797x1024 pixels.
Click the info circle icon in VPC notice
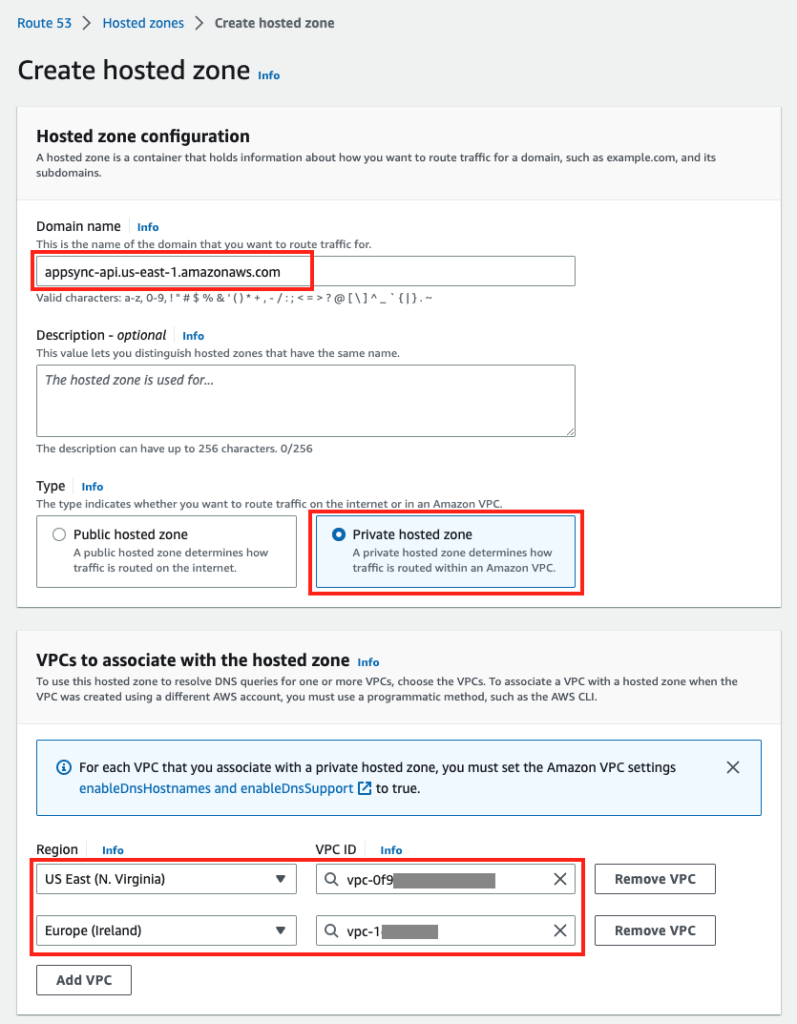(x=64, y=768)
